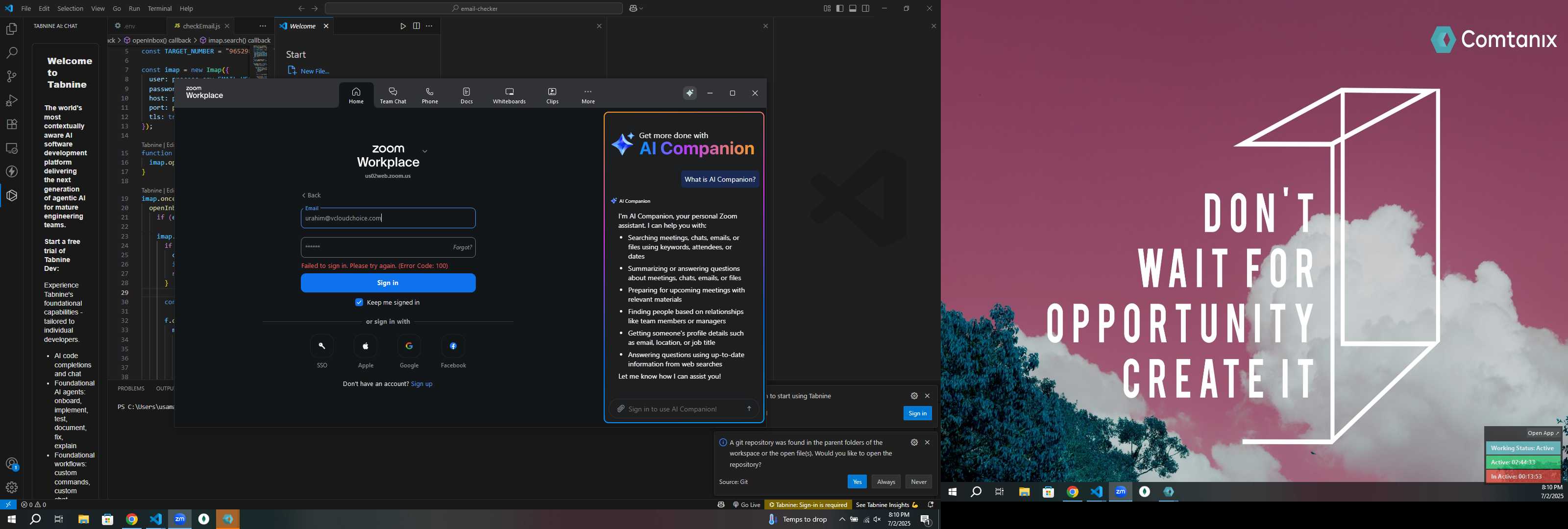Open Zoom Team Chat tab
Image resolution: width=1568 pixels, height=529 pixels.
(x=393, y=96)
